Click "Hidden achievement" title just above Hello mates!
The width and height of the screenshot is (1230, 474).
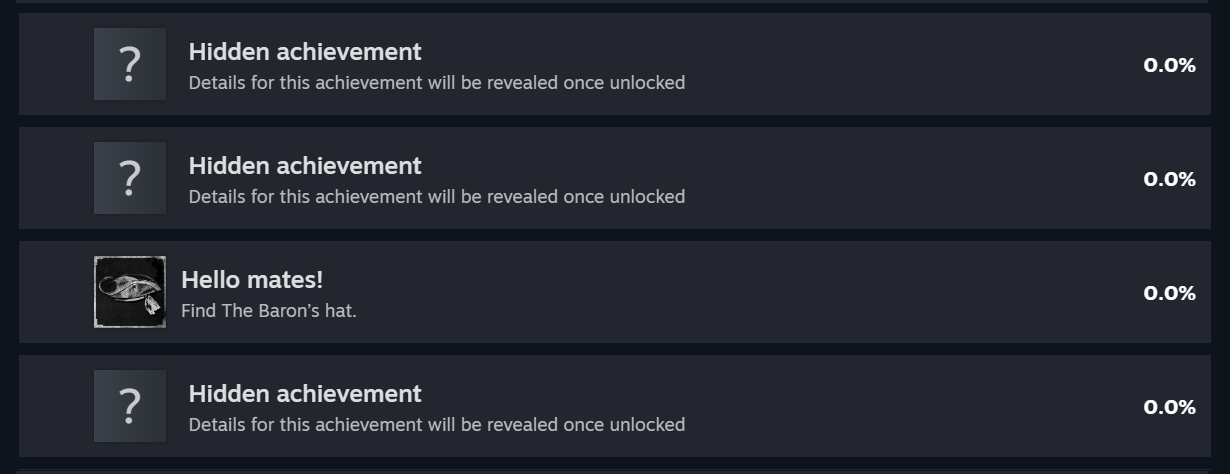[305, 166]
